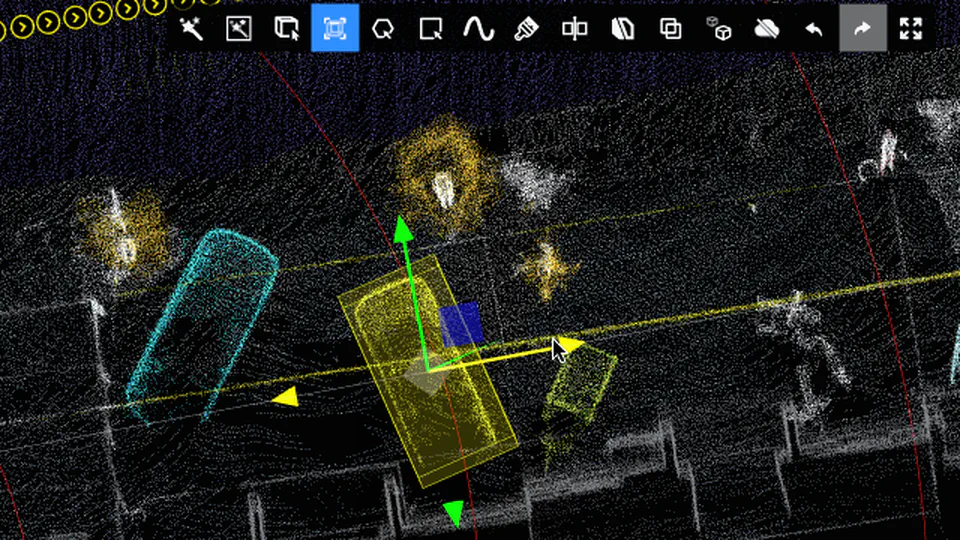Image resolution: width=960 pixels, height=540 pixels.
Task: Click the small olive-green cuboid
Action: coord(580,385)
